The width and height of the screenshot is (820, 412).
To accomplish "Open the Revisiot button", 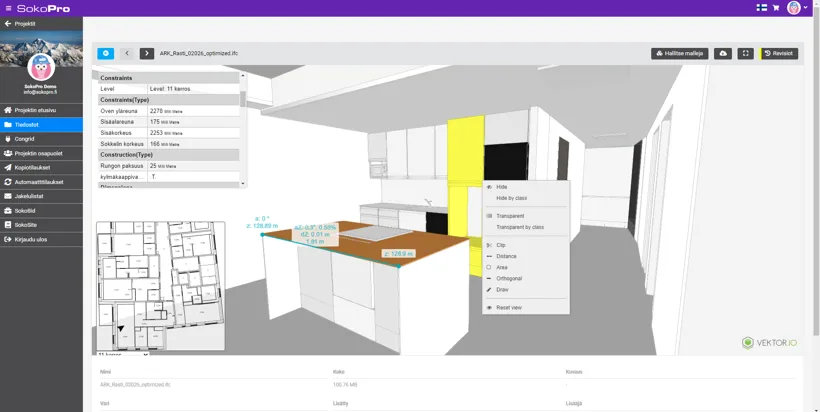I will click(x=779, y=53).
